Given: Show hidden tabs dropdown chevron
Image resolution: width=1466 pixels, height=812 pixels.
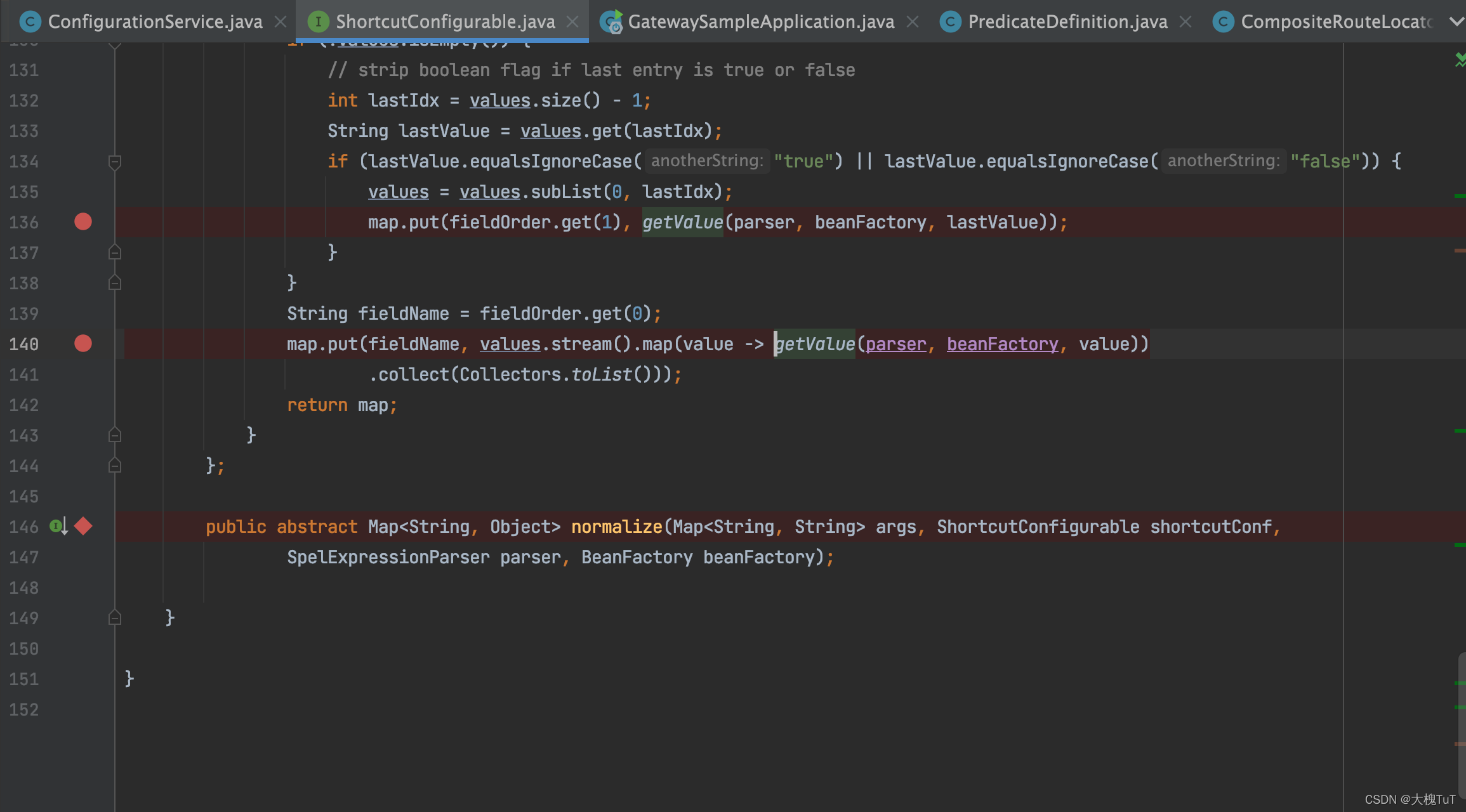Looking at the screenshot, I should 1456,22.
